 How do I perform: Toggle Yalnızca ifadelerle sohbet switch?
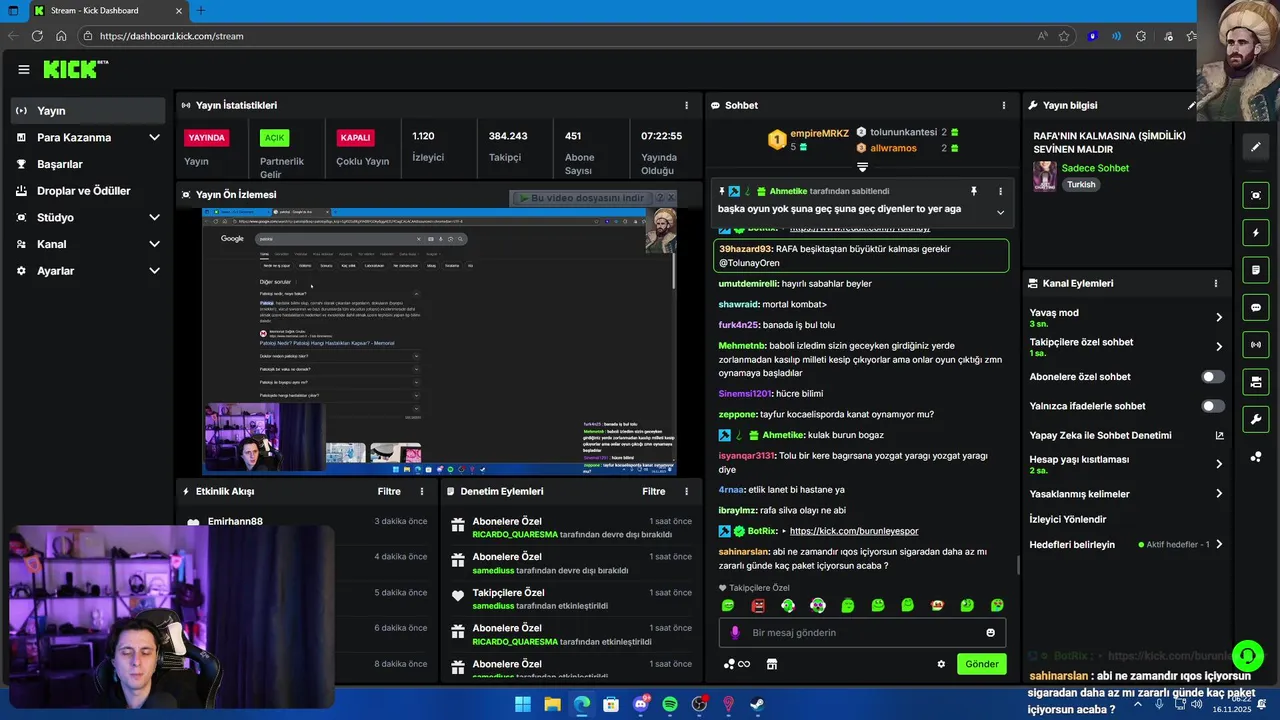[1213, 406]
